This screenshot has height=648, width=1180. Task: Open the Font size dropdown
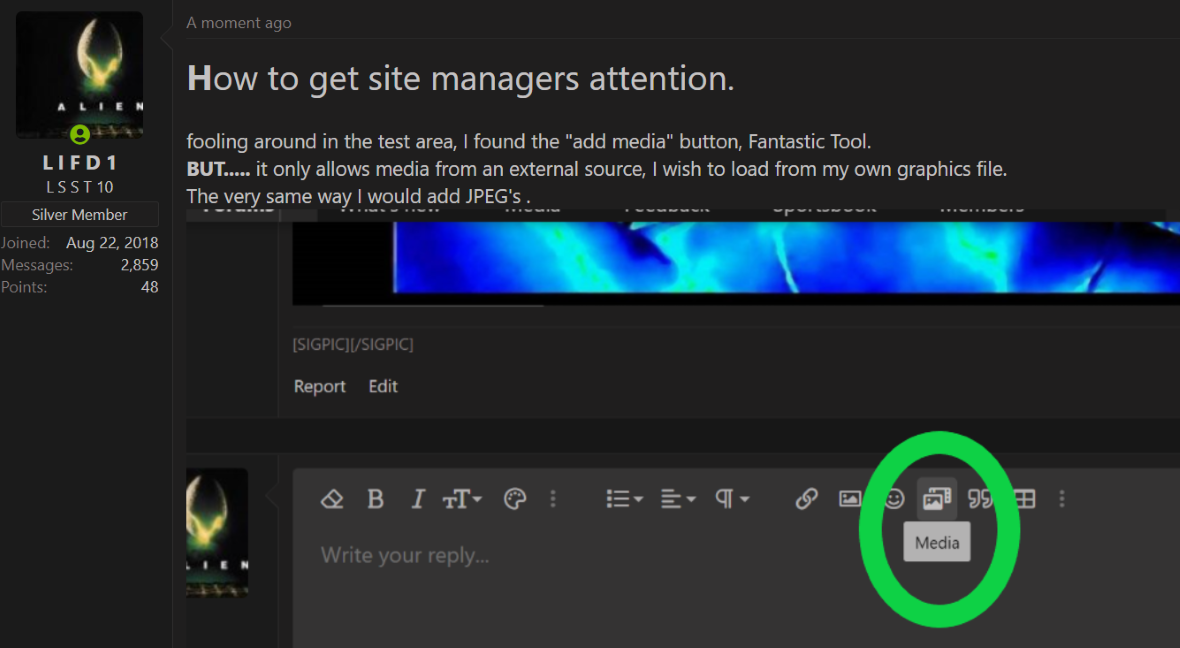[461, 499]
